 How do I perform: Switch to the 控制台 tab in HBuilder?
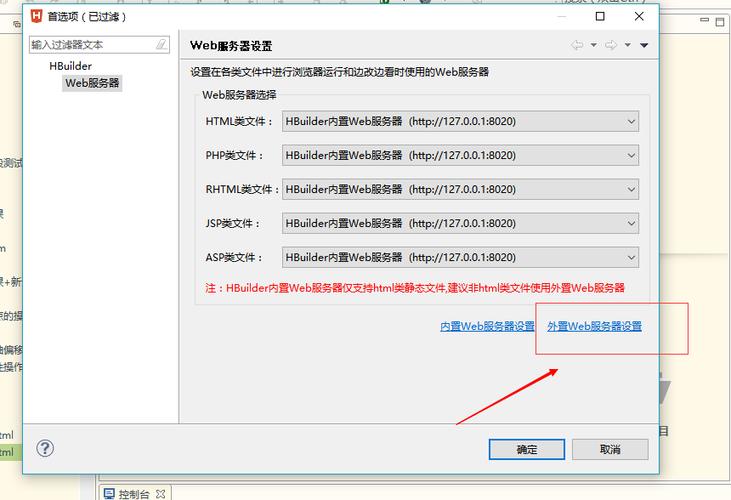coord(134,494)
